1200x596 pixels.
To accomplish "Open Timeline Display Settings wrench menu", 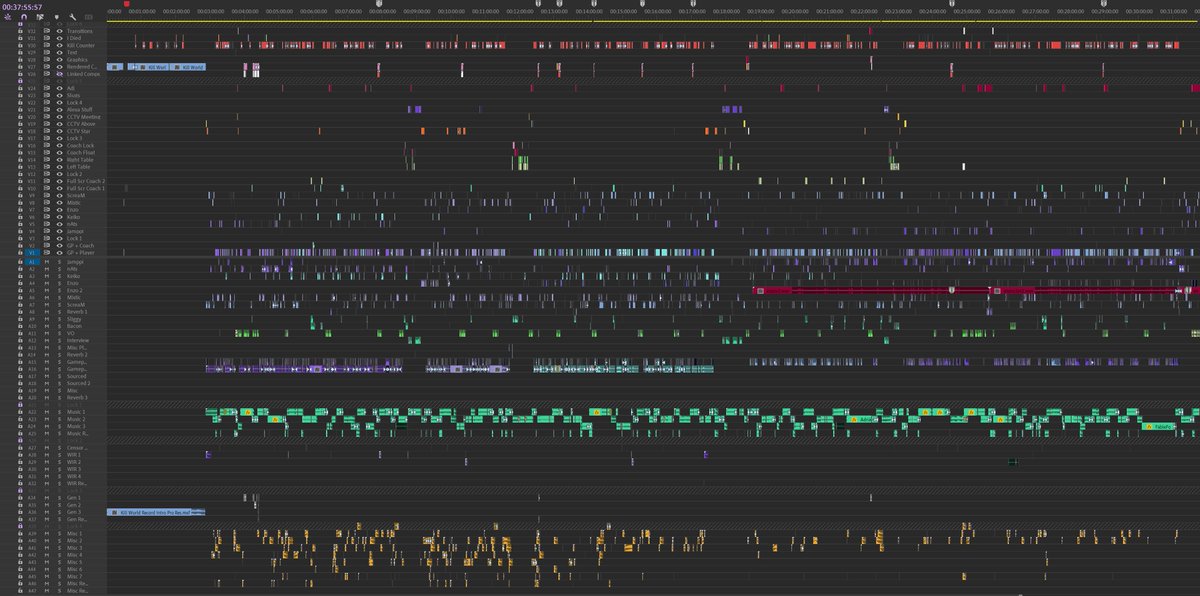I will (72, 17).
